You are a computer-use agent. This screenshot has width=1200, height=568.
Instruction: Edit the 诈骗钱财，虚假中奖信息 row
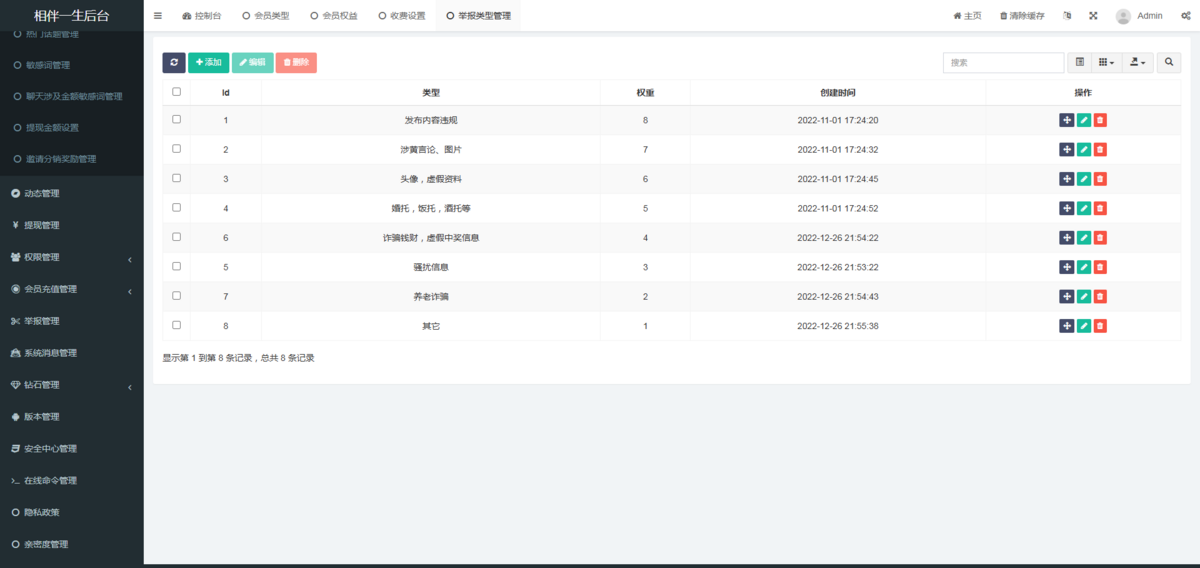1084,238
